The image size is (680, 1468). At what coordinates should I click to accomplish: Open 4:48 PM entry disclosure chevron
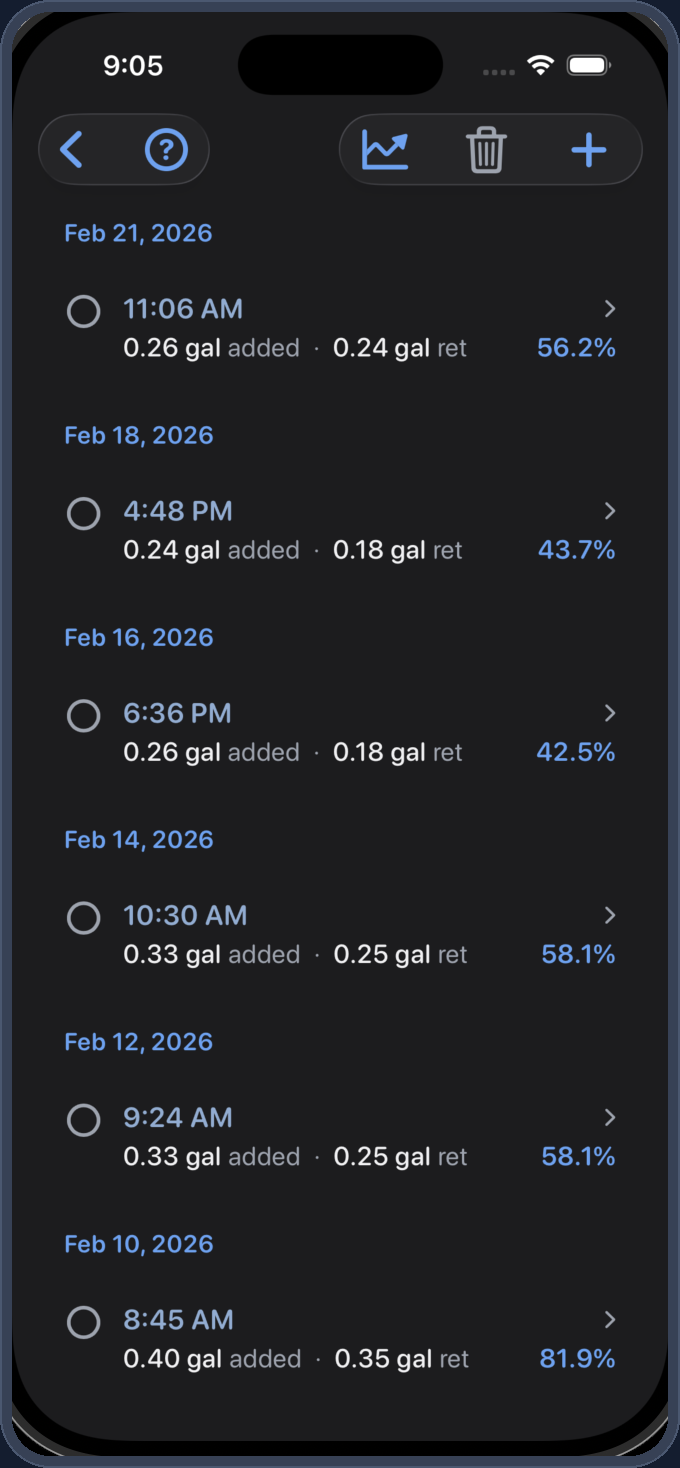[x=610, y=511]
